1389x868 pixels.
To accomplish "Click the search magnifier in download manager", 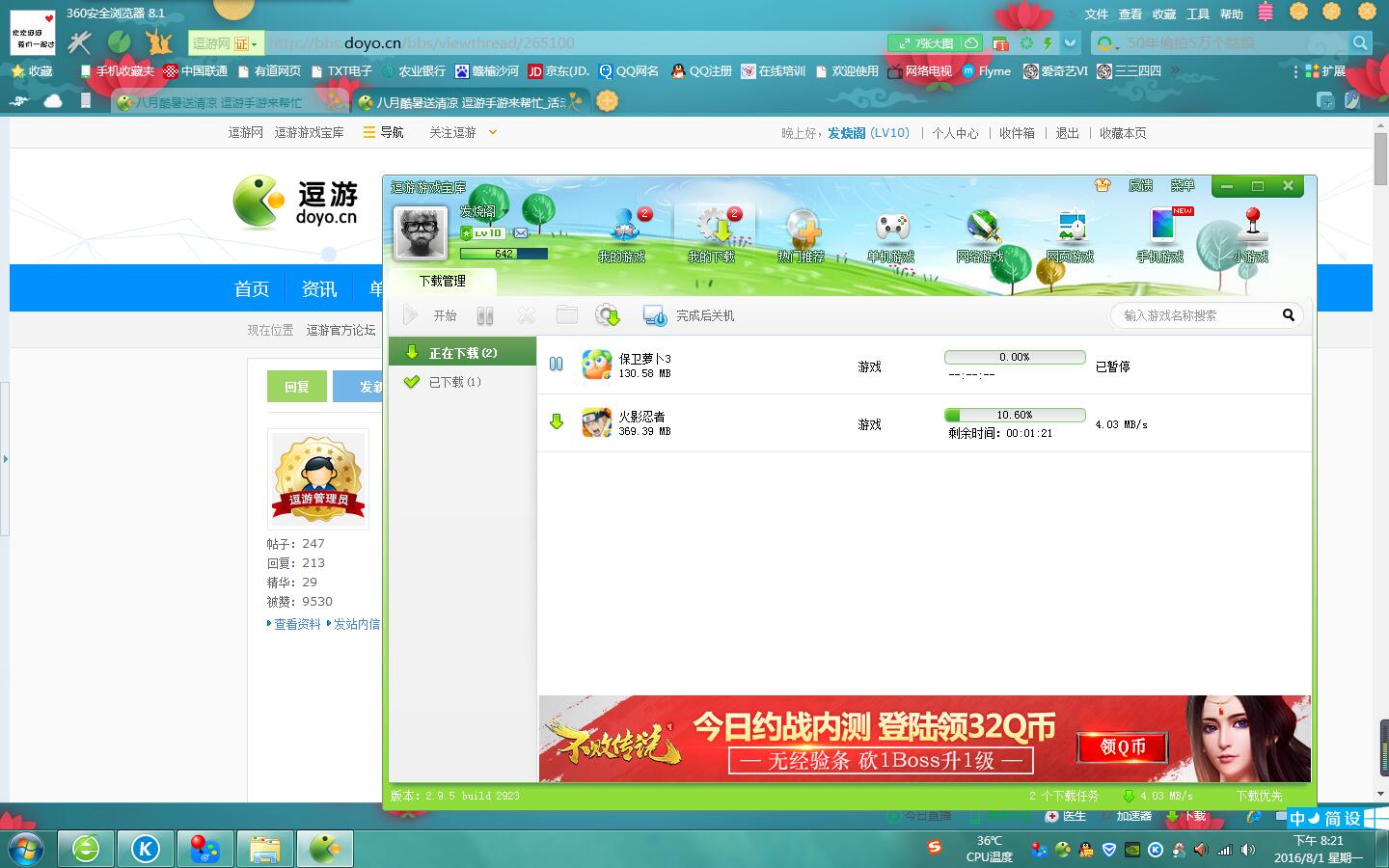I will point(1289,315).
